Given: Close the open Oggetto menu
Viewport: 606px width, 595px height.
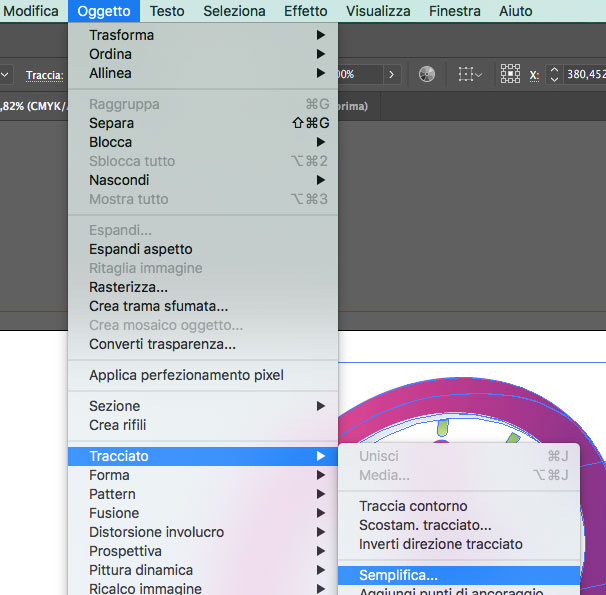Looking at the screenshot, I should [104, 11].
